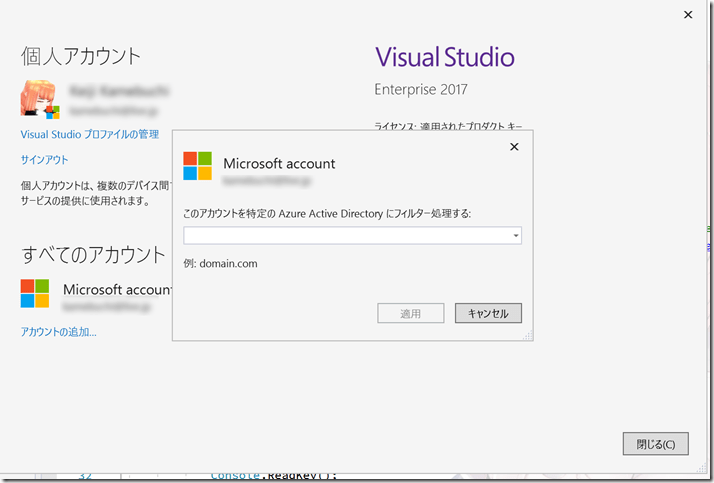Click the サインアウト link

44,160
